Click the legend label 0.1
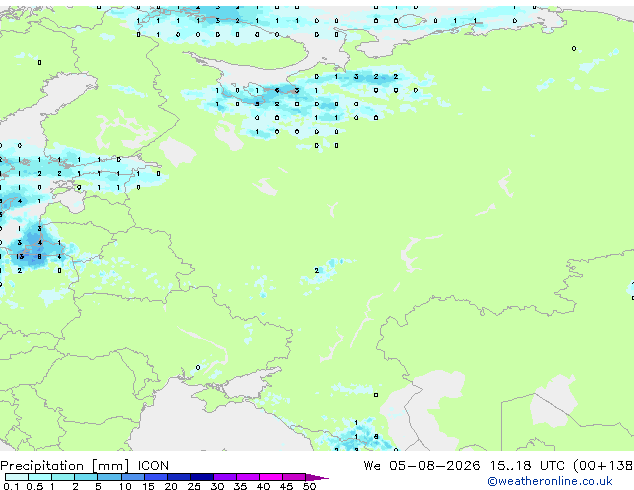634x490 pixels. [11, 486]
